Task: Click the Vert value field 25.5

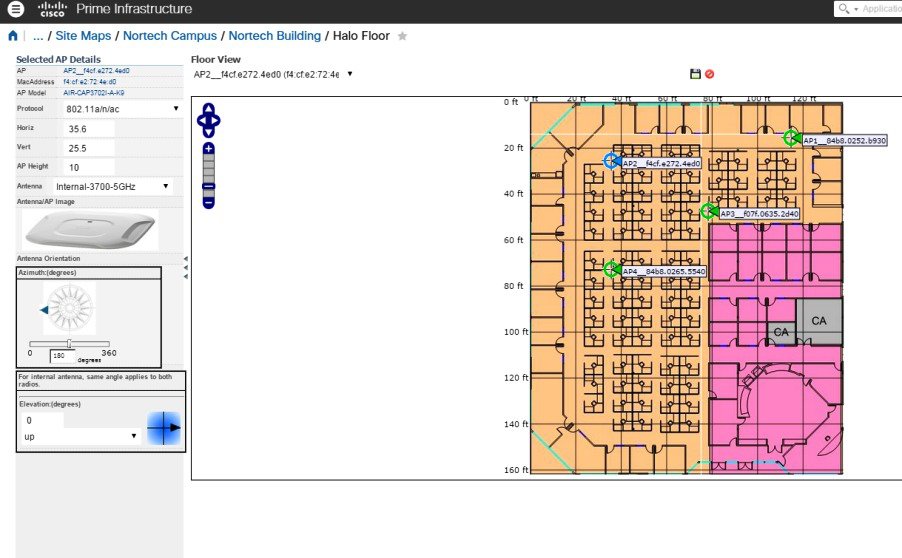Action: click(89, 148)
